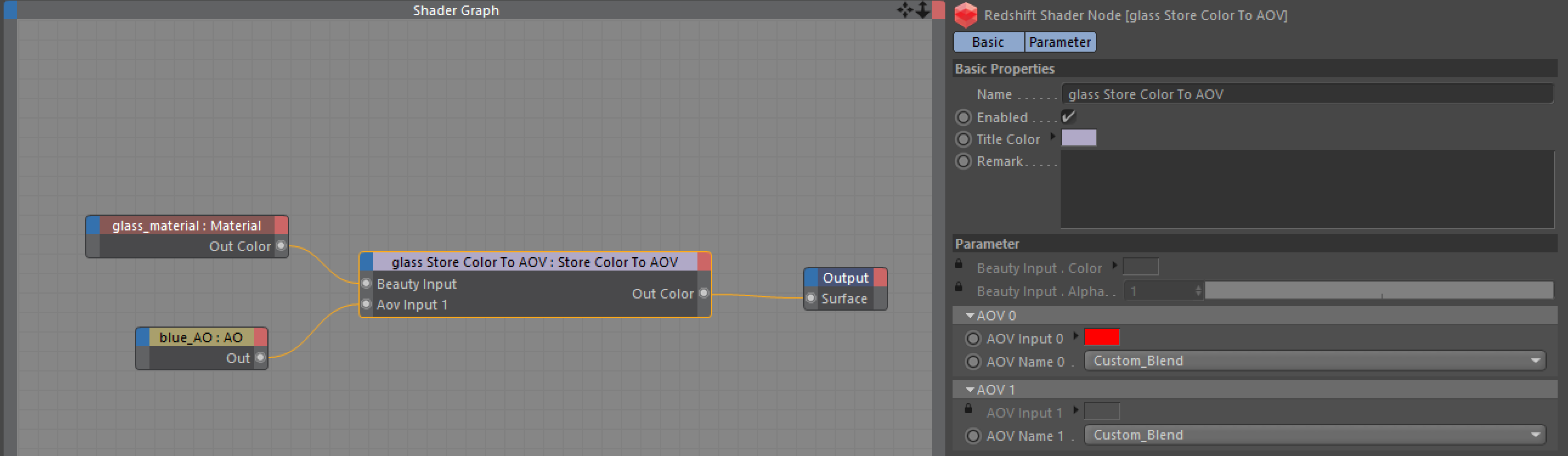Select the glass Store Color To AOV node title

click(x=535, y=262)
